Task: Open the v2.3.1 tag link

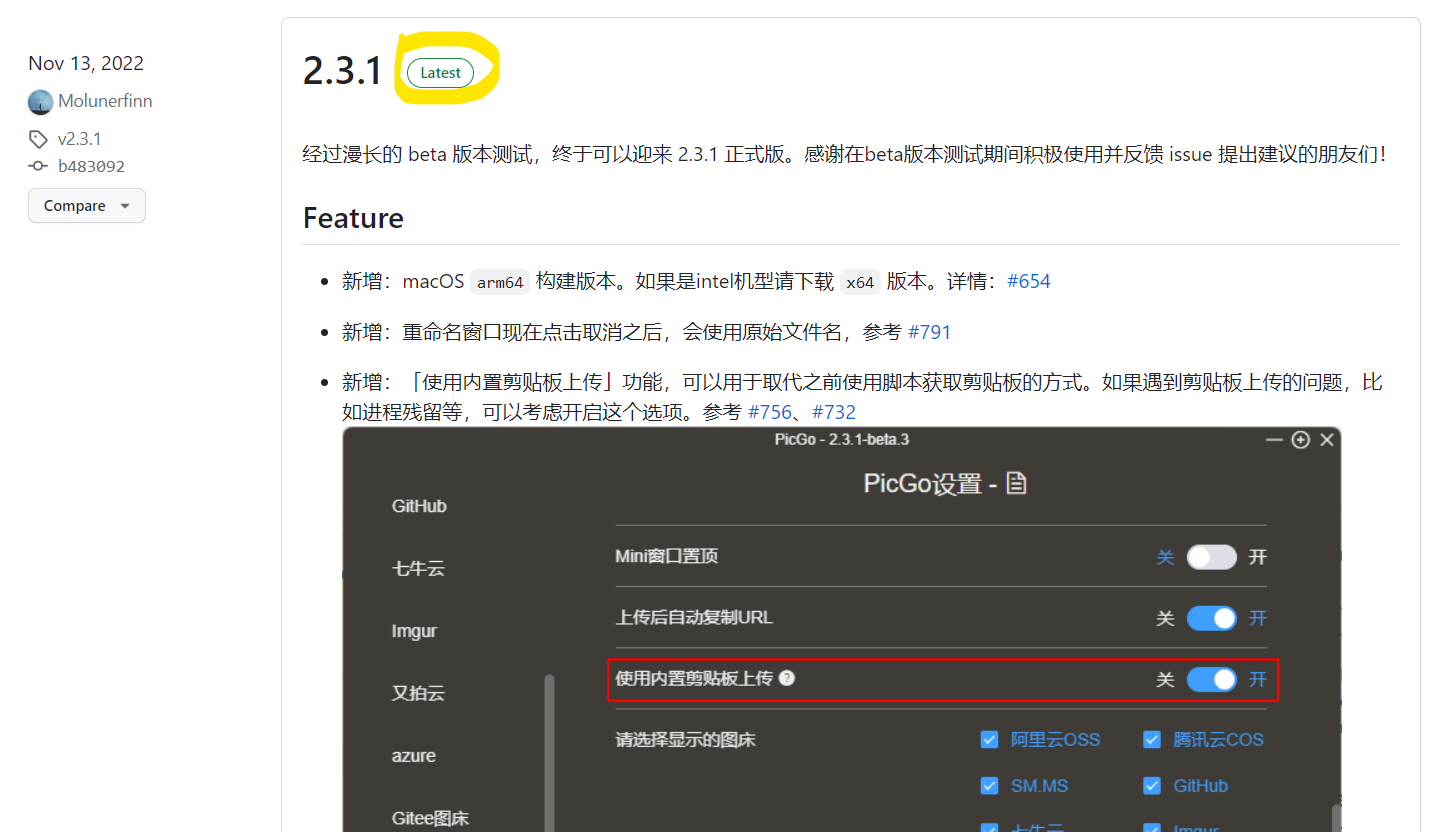Action: 79,139
